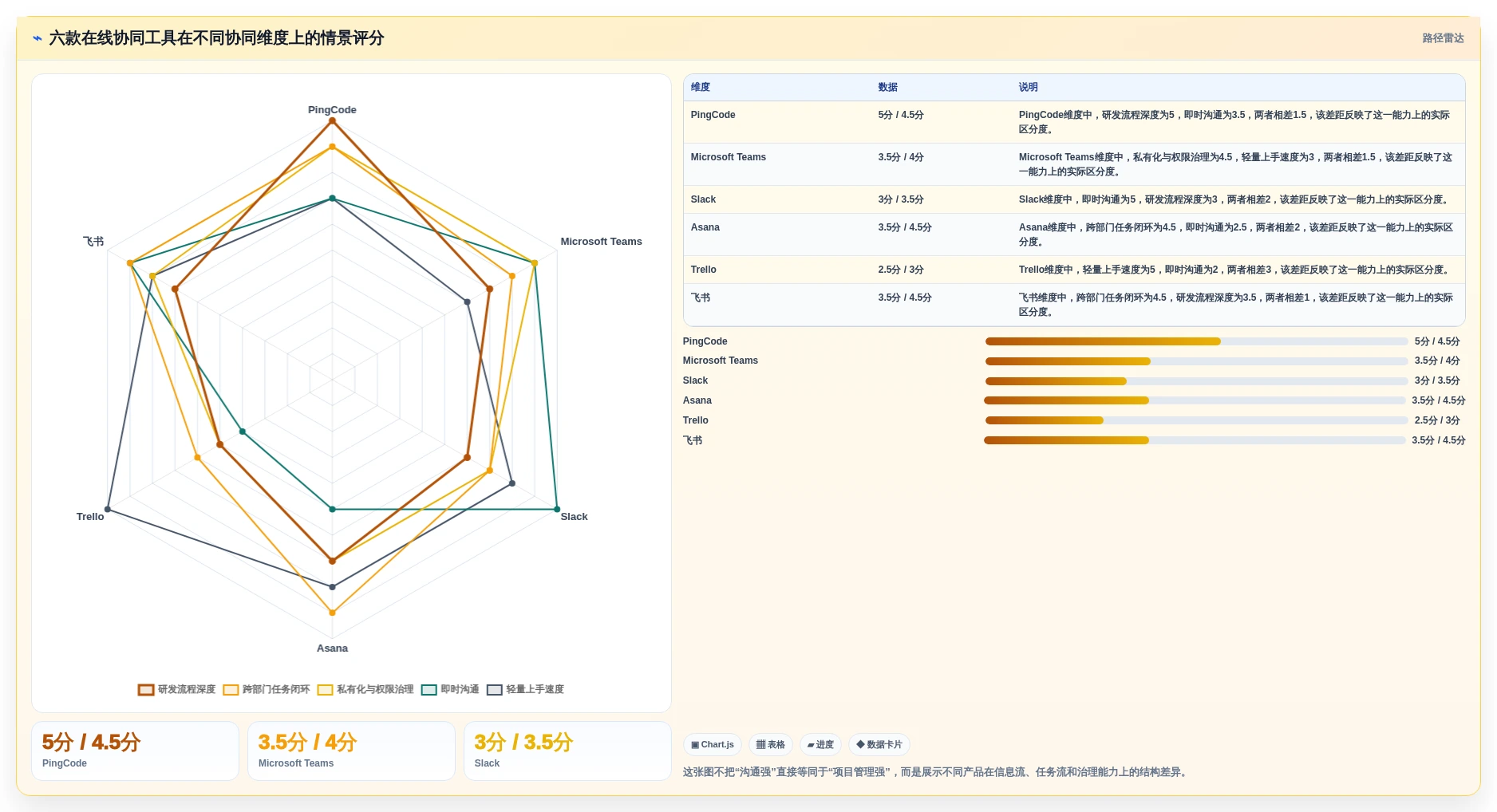Toggle the 跨部门任务闭环 legend swatch
The width and height of the screenshot is (1497, 812).
231,690
